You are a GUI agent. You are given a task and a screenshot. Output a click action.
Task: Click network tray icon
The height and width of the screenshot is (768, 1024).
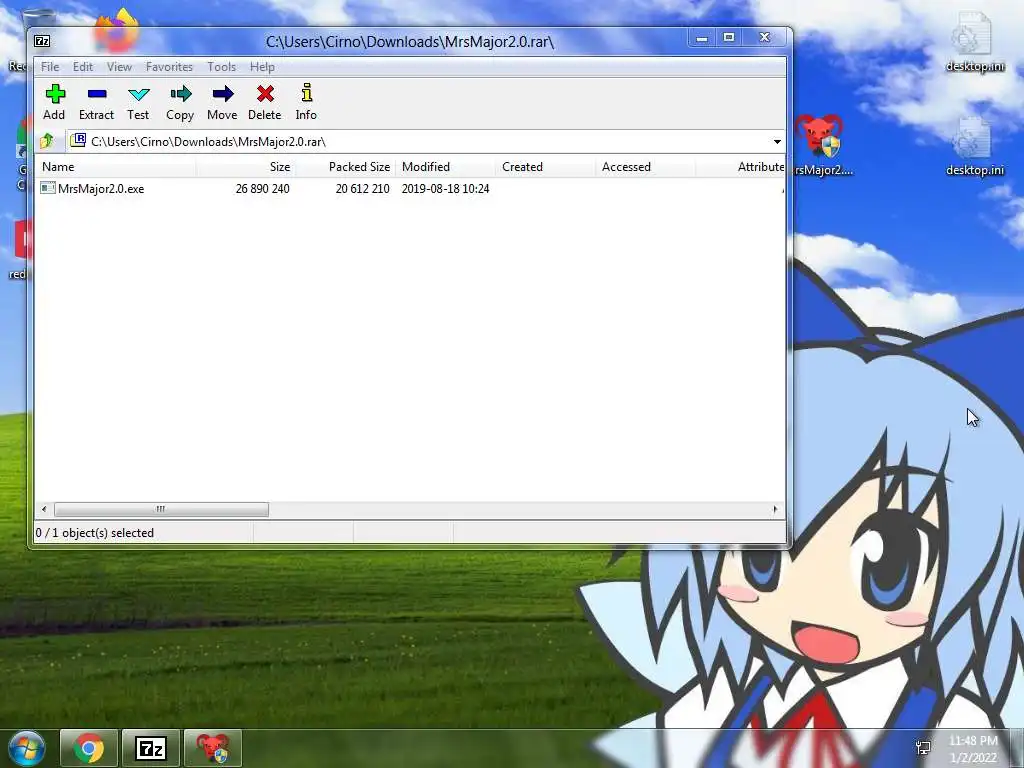923,747
